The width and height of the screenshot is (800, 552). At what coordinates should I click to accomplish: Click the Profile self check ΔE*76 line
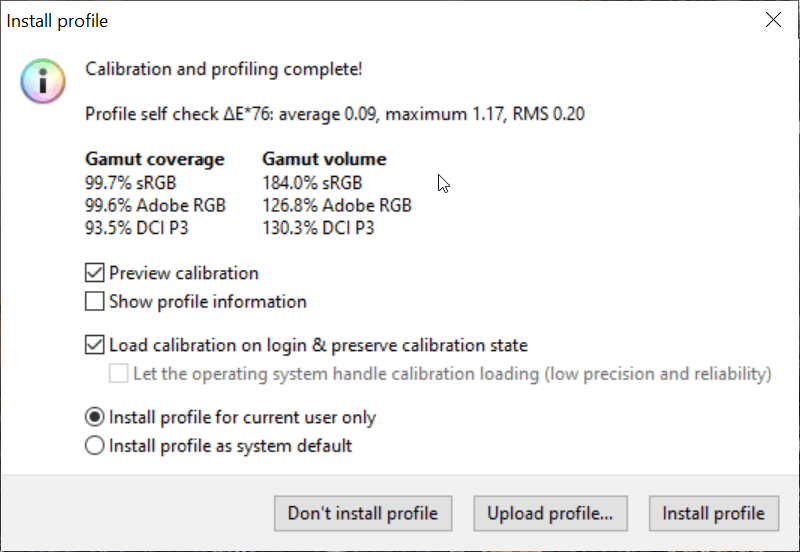(335, 114)
